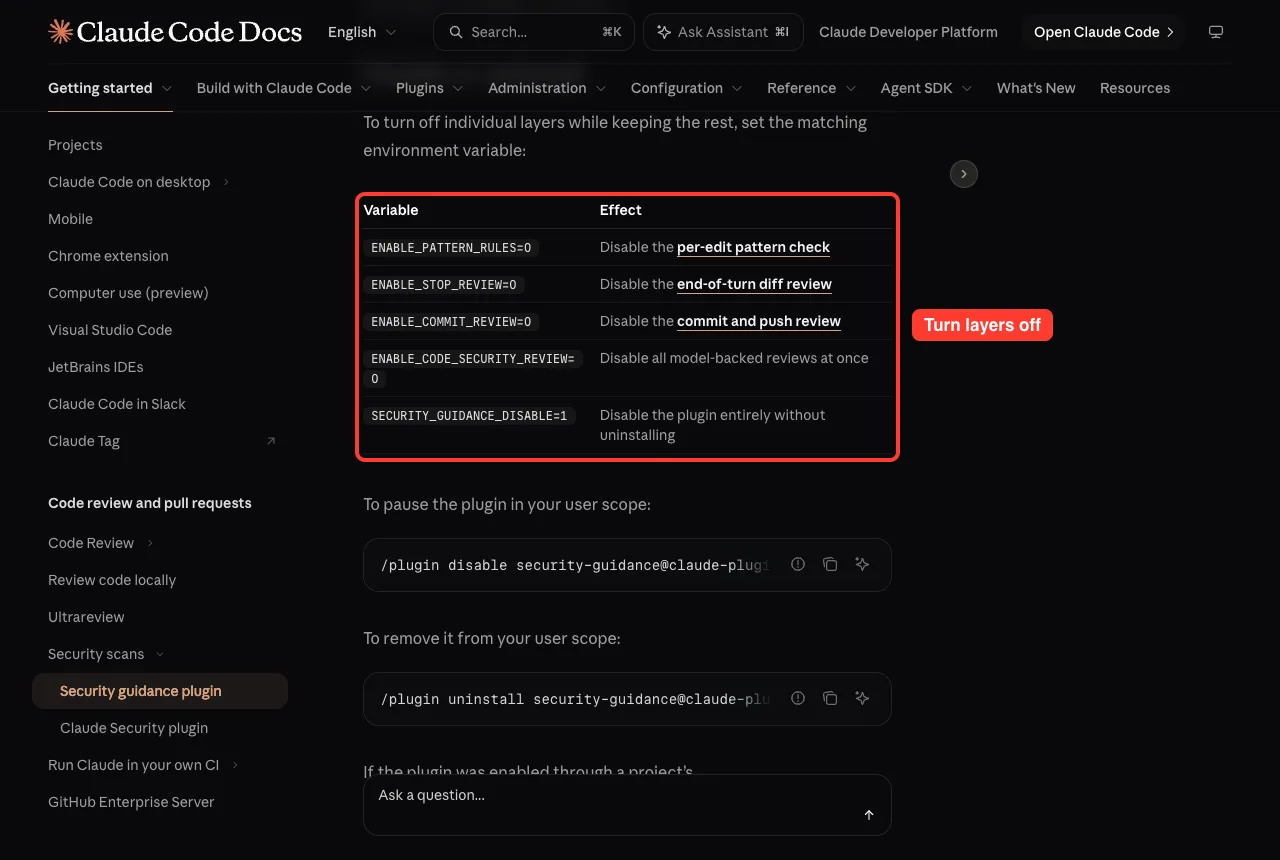This screenshot has width=1280, height=860.
Task: Open the Ultrareview sidebar page
Action: point(86,617)
